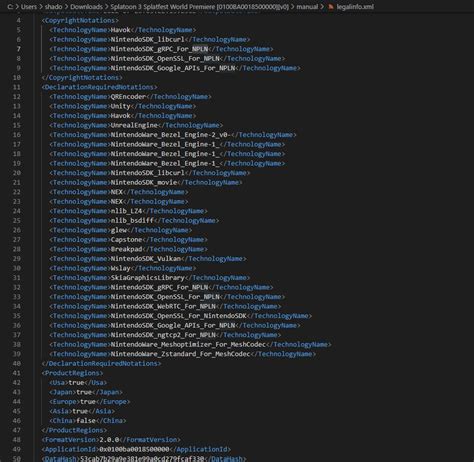Click NEX on line 22
The width and height of the screenshot is (474, 462).
(x=116, y=192)
